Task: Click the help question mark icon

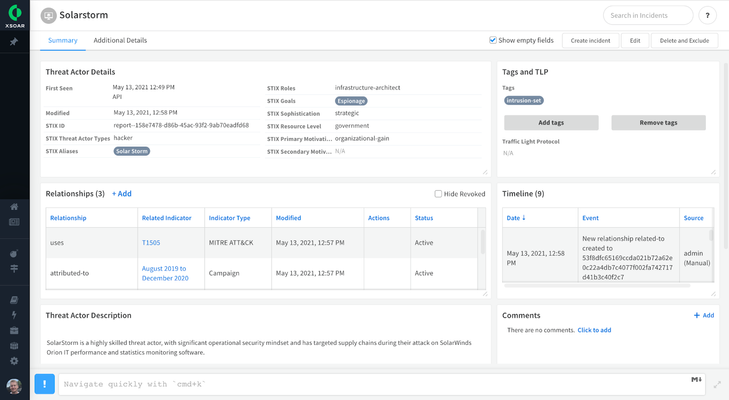Action: click(708, 16)
